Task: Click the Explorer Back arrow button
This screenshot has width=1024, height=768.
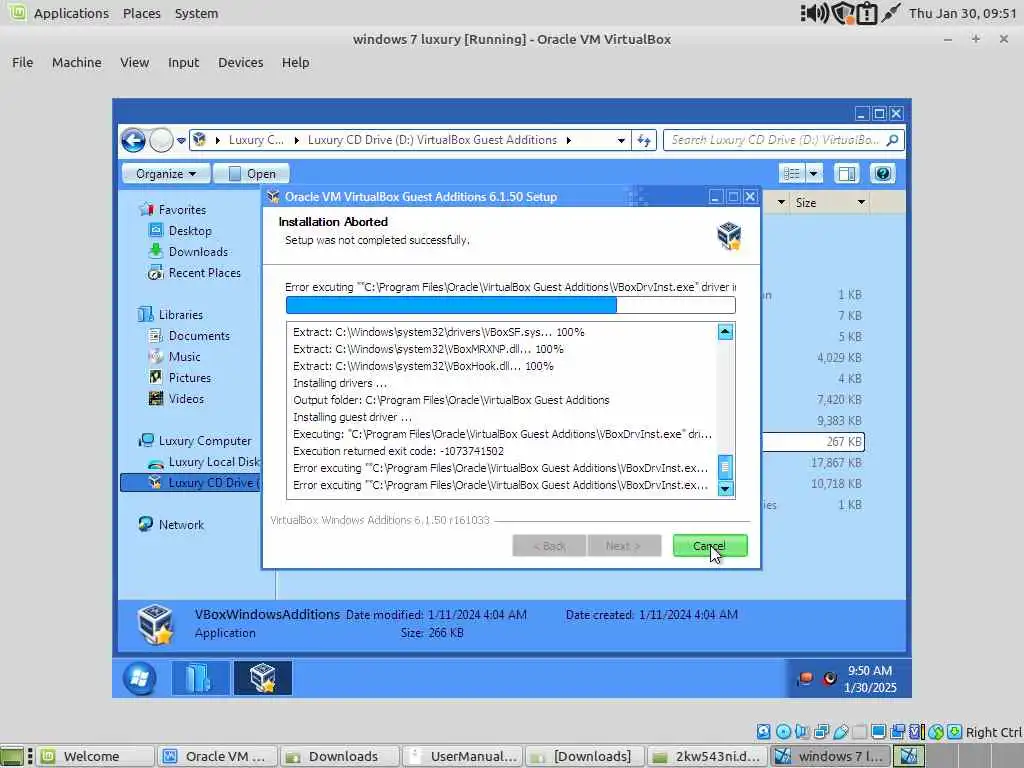Action: point(133,140)
